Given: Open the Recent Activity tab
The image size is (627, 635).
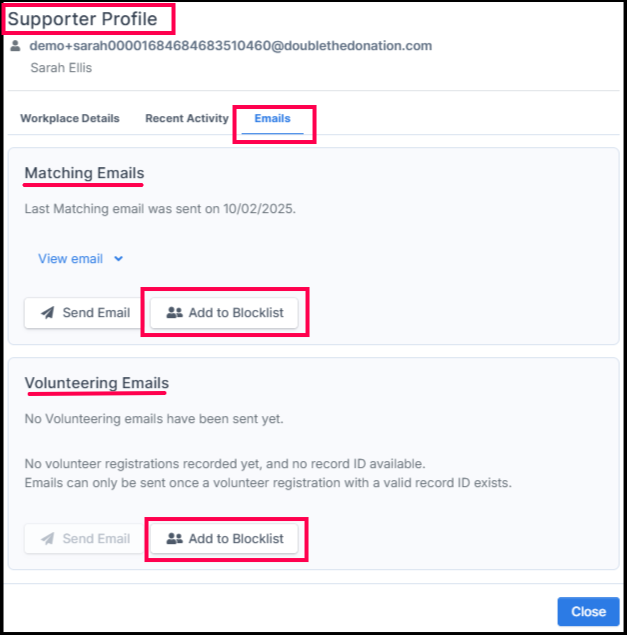Looking at the screenshot, I should (187, 118).
